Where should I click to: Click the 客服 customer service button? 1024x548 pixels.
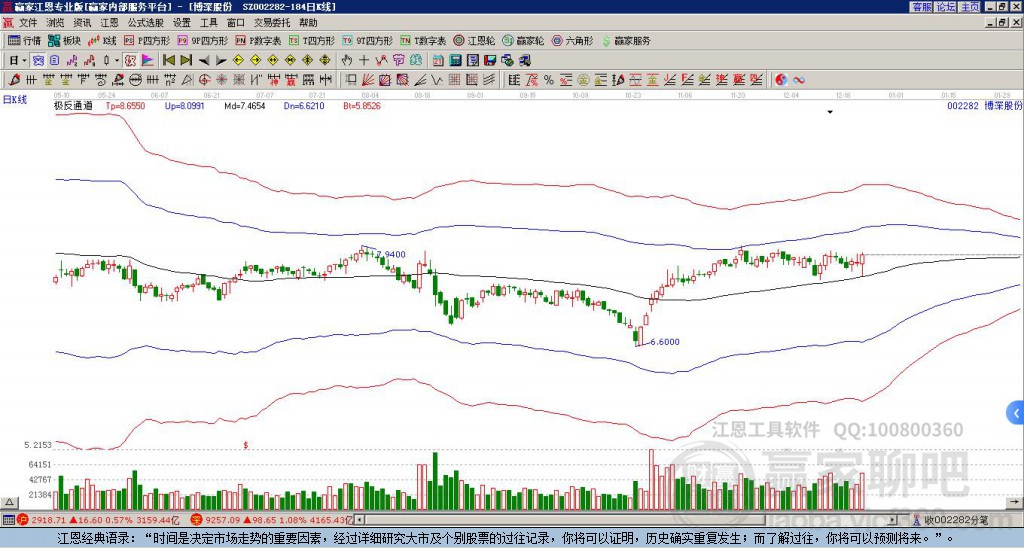tap(921, 7)
